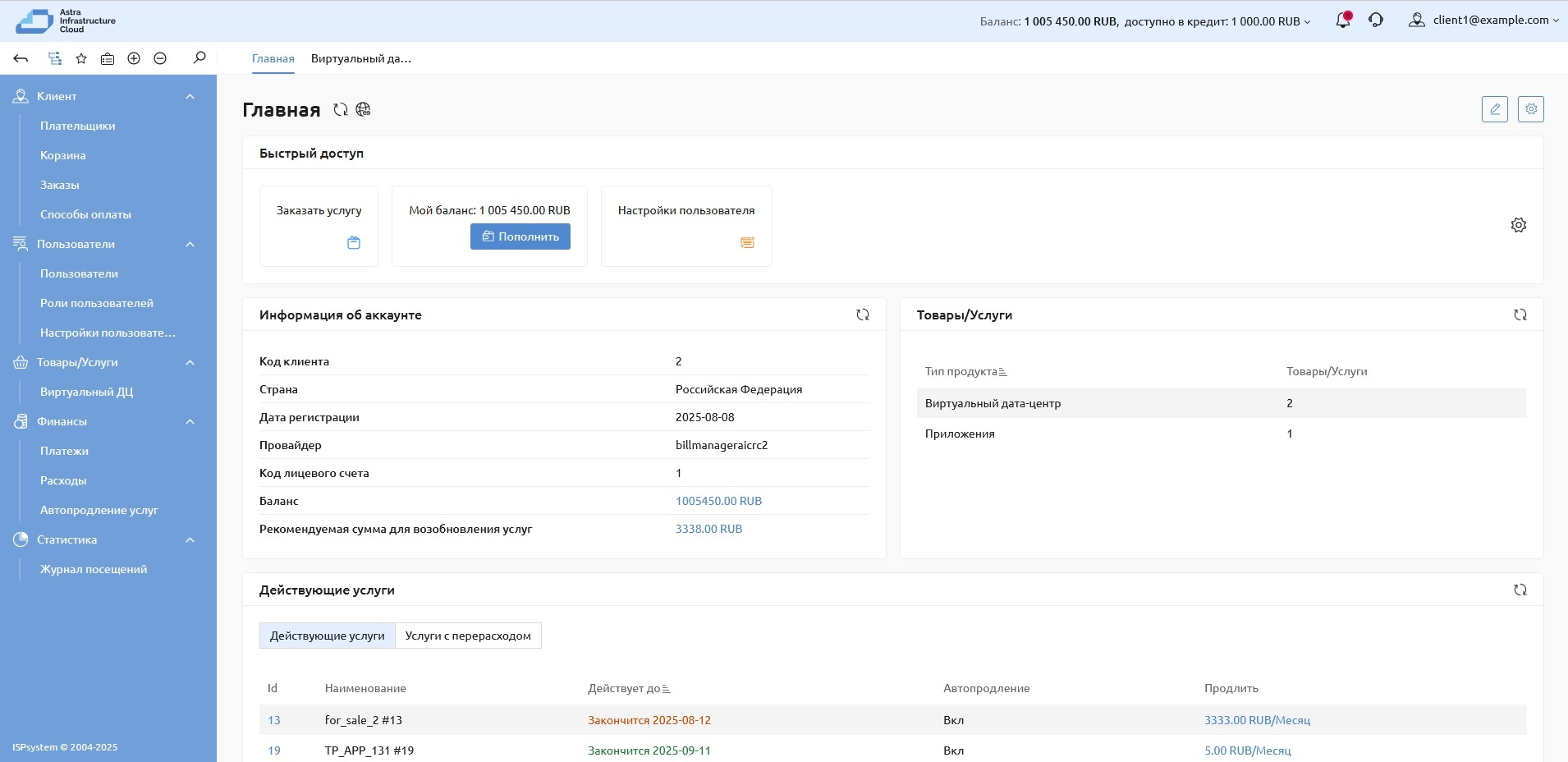Collapse the Клиент sidebar section
This screenshot has width=1568, height=762.
pos(190,96)
